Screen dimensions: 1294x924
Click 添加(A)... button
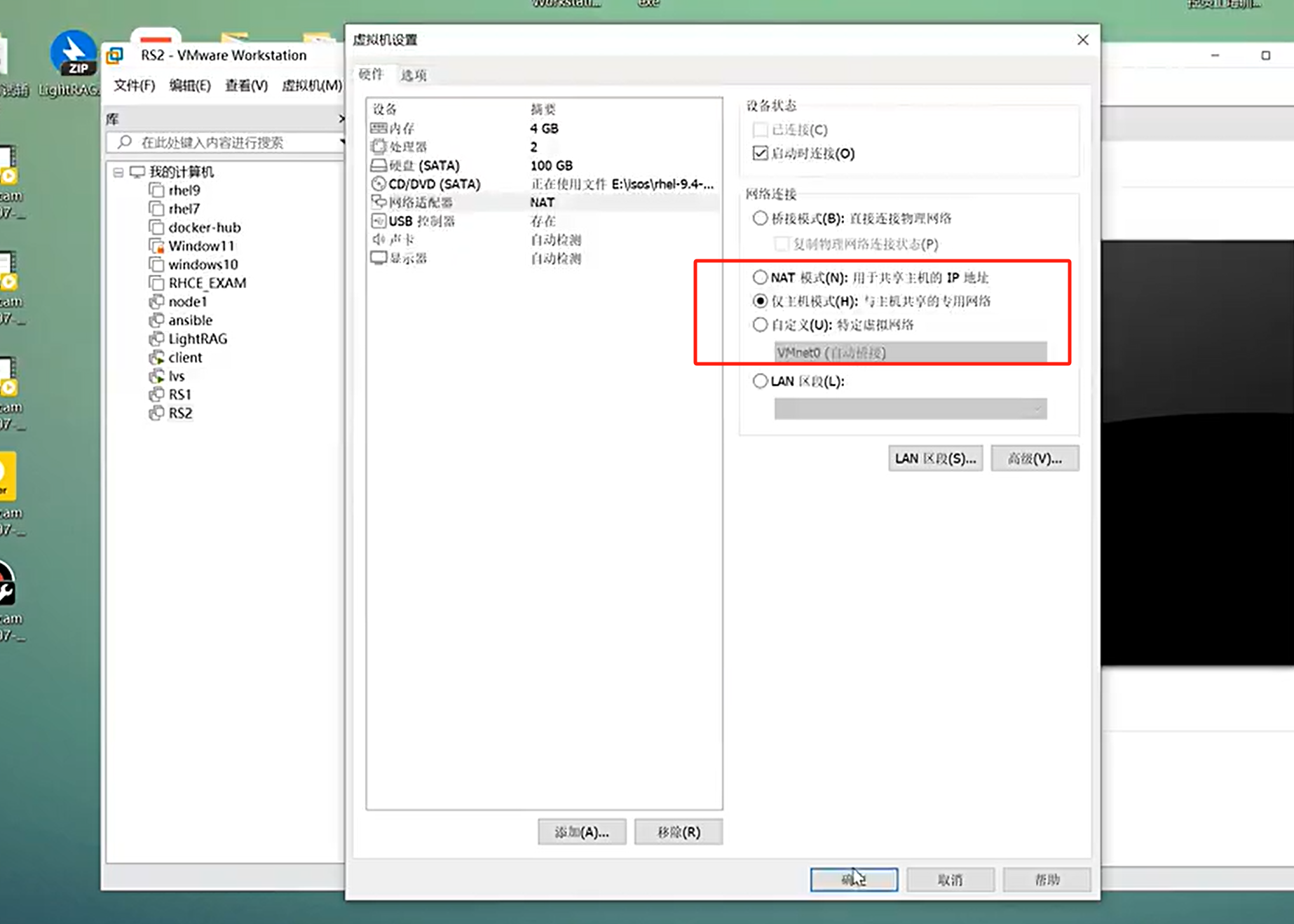coord(582,832)
